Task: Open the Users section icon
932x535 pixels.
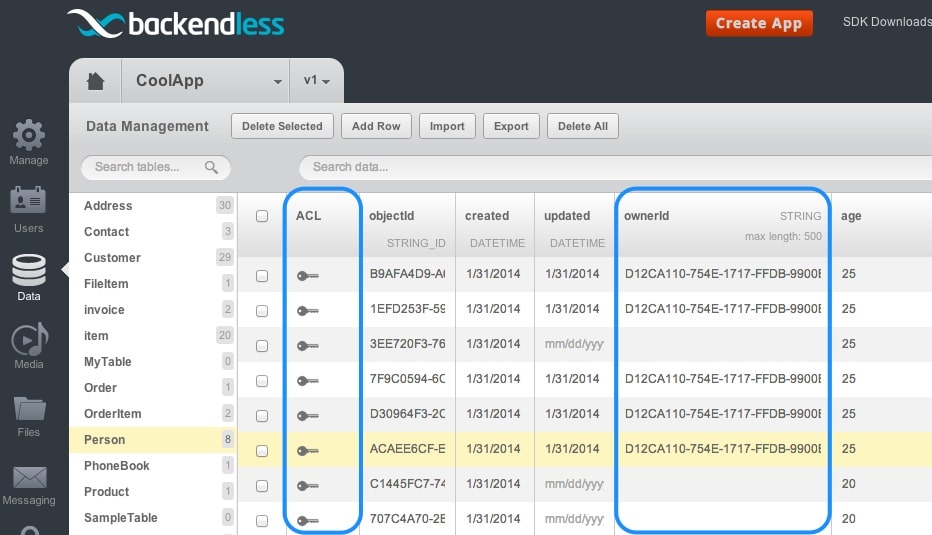Action: pyautogui.click(x=28, y=201)
